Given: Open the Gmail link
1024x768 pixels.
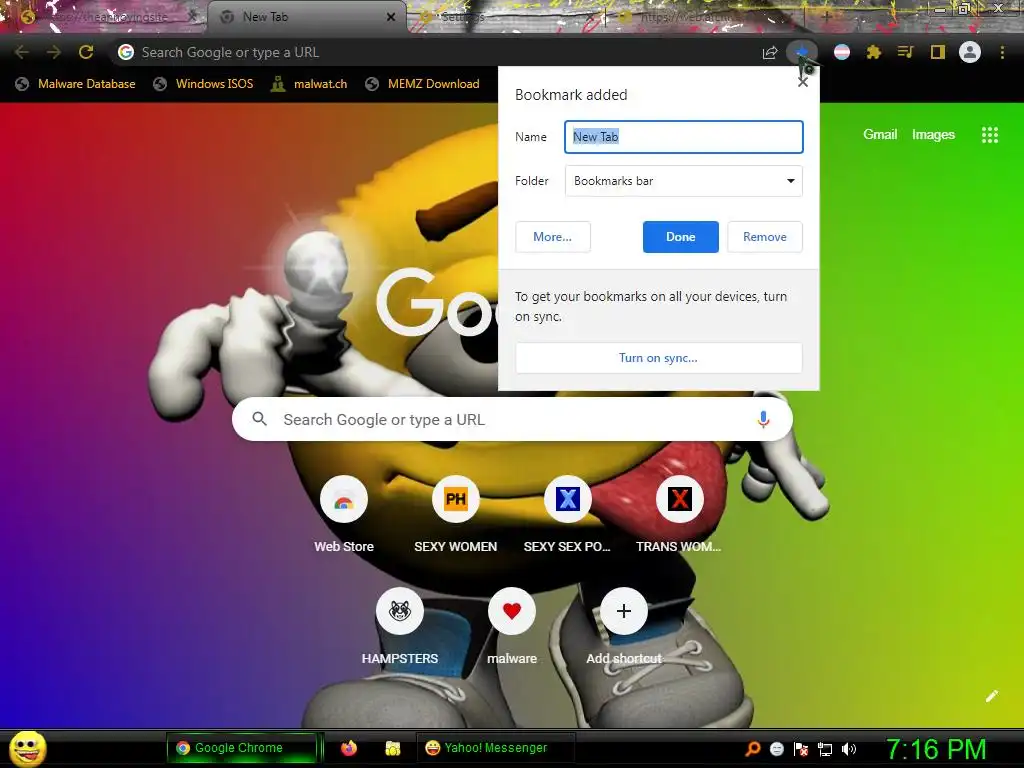Looking at the screenshot, I should point(880,135).
